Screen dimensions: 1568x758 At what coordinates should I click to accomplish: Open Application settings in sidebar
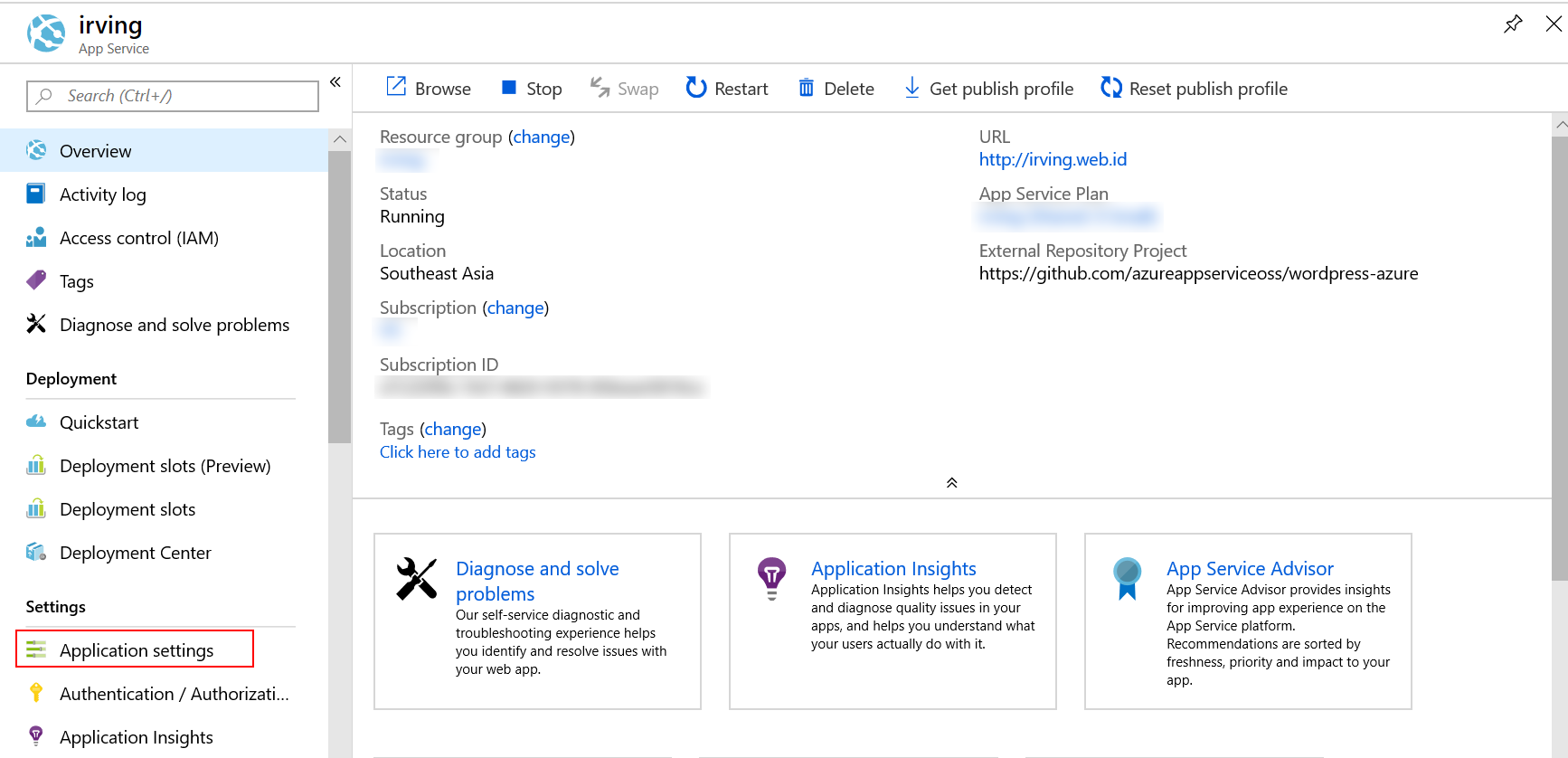pyautogui.click(x=136, y=650)
